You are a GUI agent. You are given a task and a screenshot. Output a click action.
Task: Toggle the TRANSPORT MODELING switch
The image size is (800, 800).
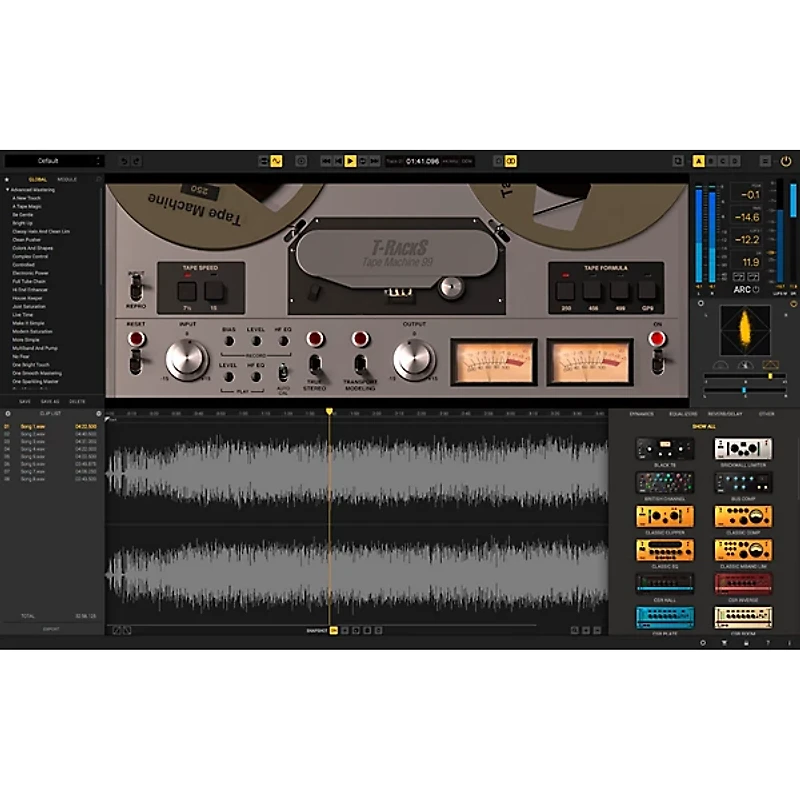(x=360, y=364)
